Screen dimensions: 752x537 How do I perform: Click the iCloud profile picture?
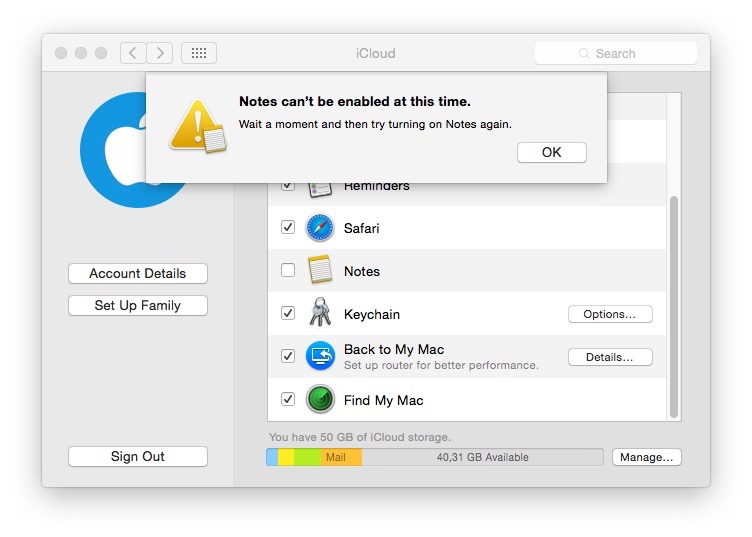click(114, 150)
